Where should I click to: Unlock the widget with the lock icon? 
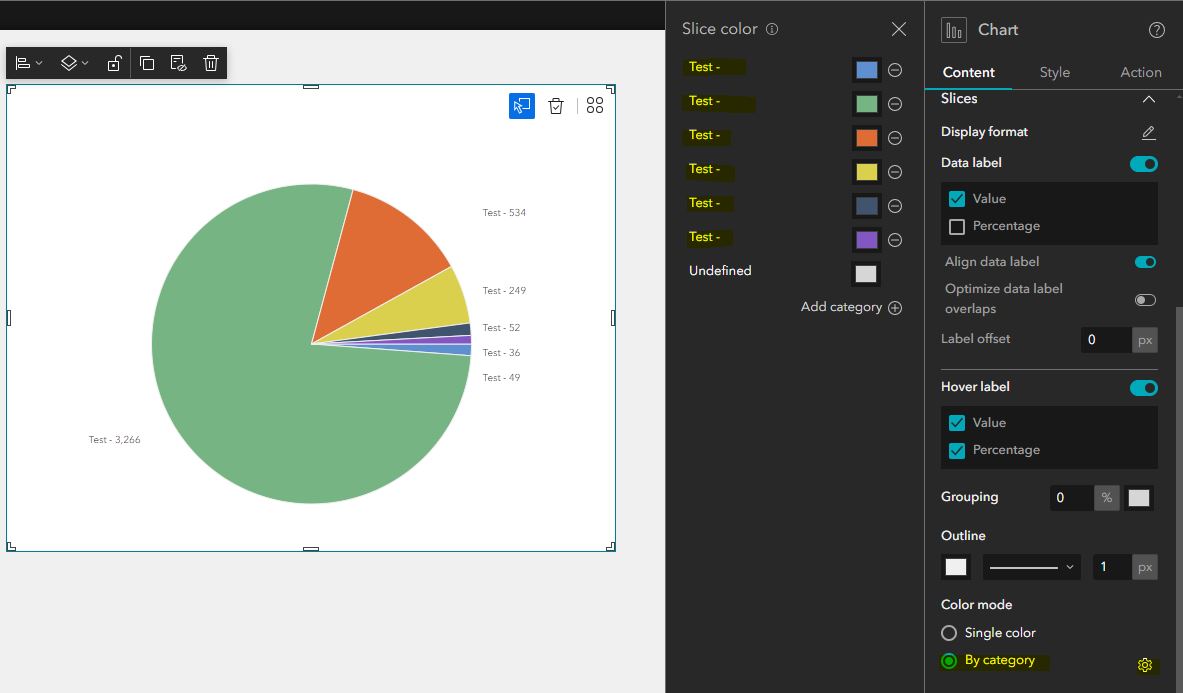[x=114, y=62]
